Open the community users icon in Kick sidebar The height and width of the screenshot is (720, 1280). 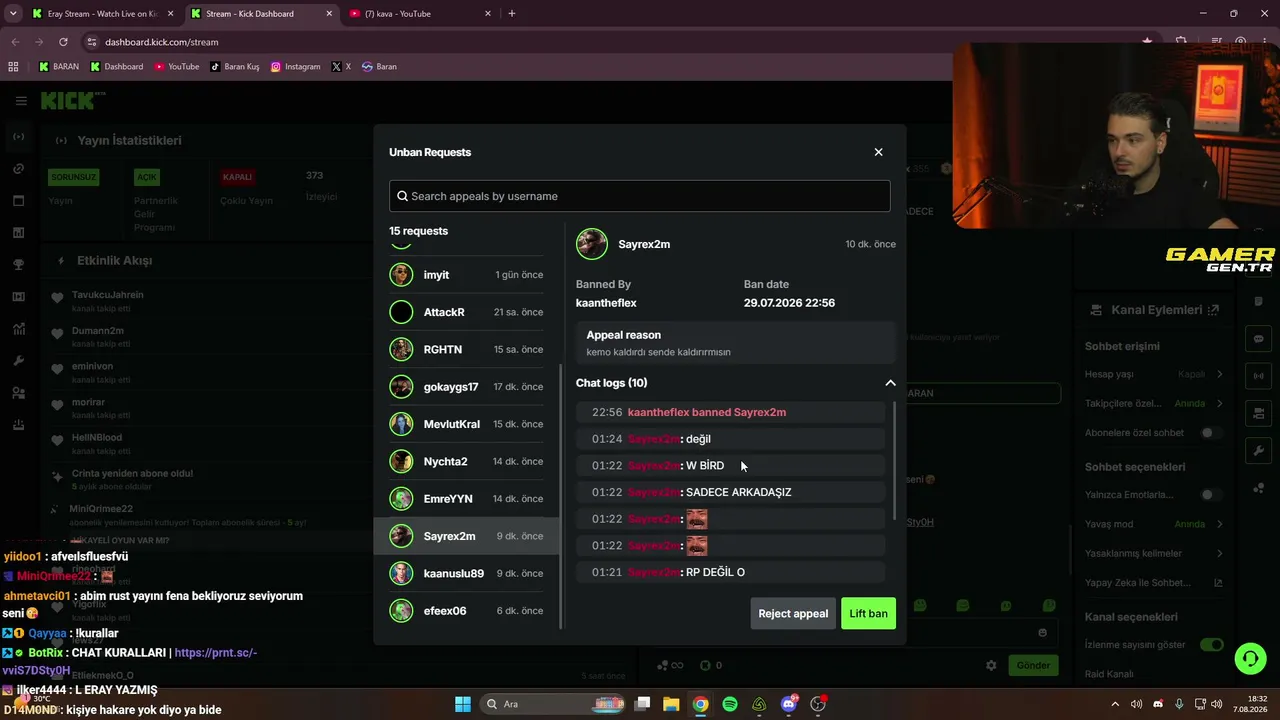point(19,393)
